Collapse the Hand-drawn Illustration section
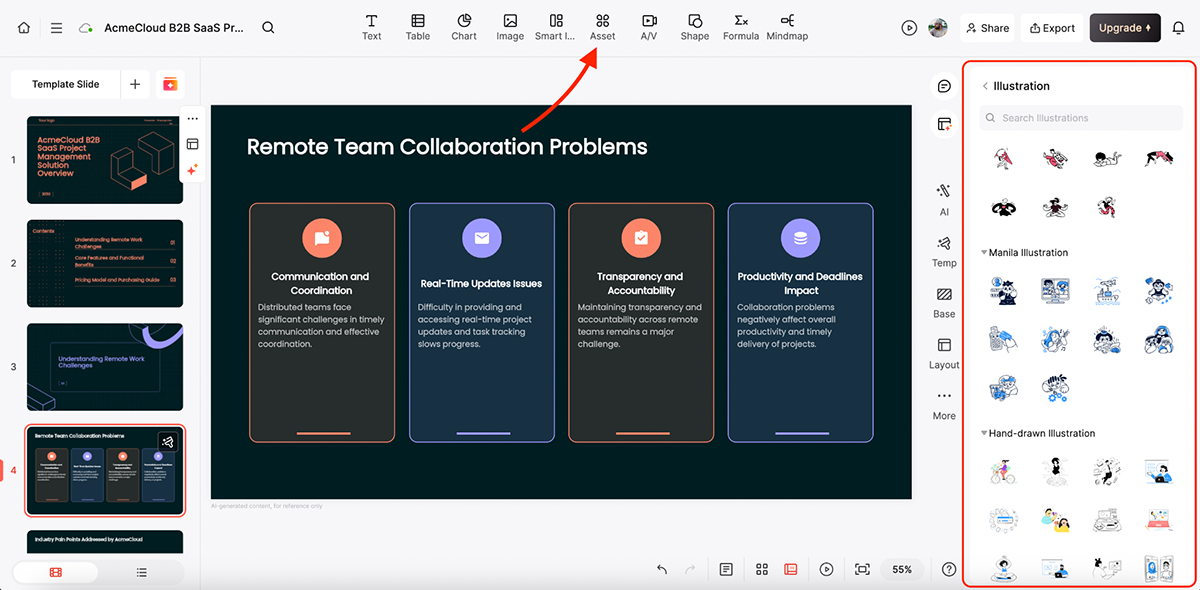This screenshot has width=1200, height=590. click(984, 434)
